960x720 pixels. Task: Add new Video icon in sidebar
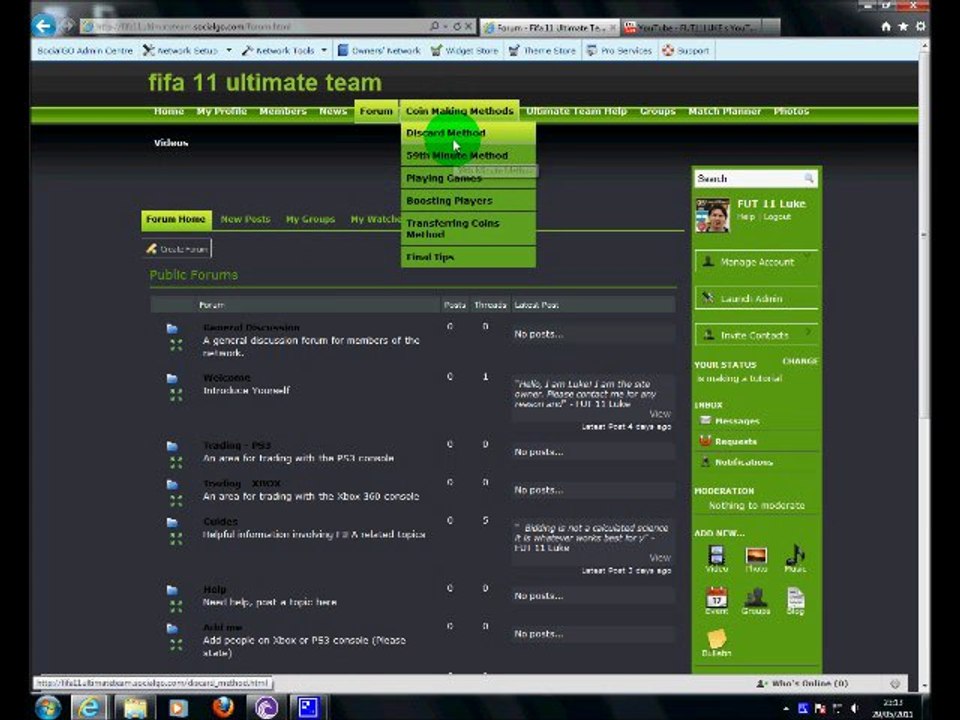716,555
